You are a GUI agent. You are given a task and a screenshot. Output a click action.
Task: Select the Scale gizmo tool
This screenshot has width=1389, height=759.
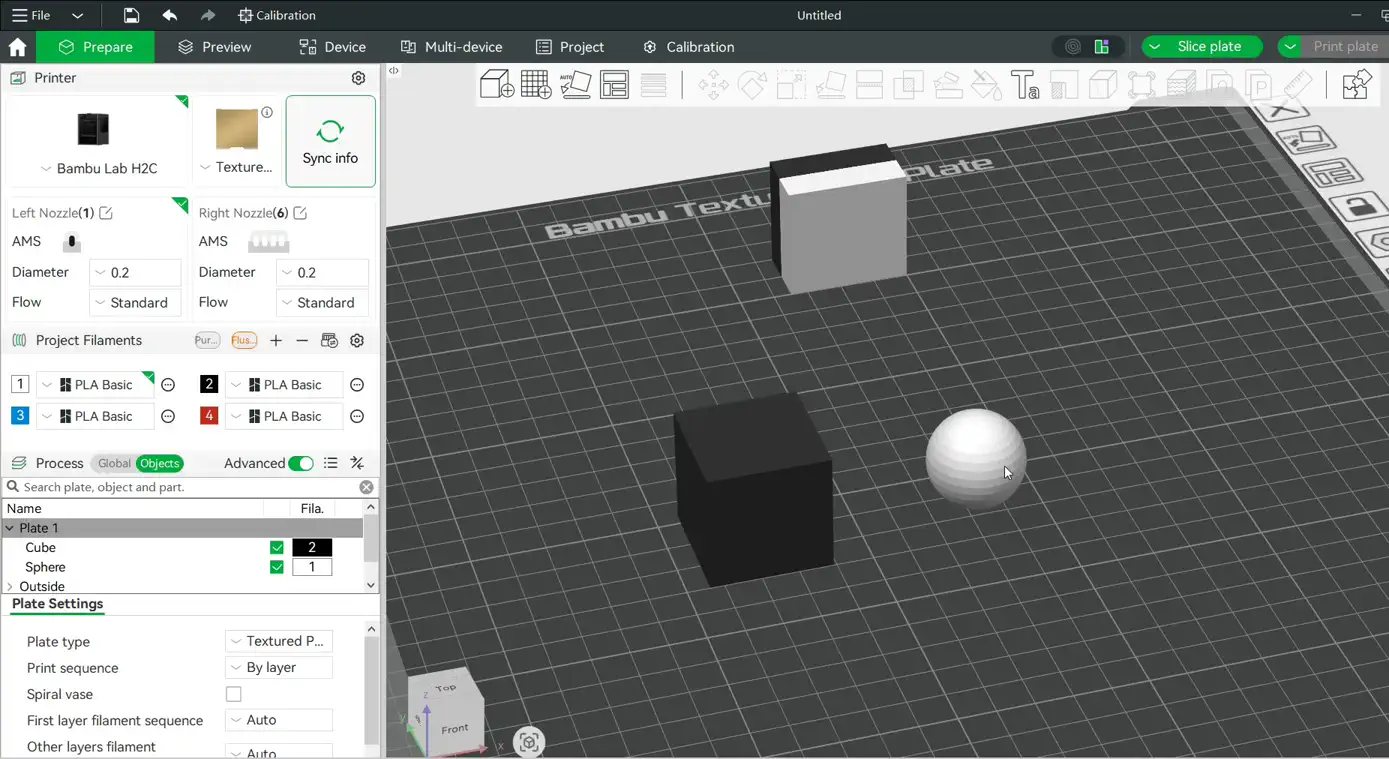[791, 85]
